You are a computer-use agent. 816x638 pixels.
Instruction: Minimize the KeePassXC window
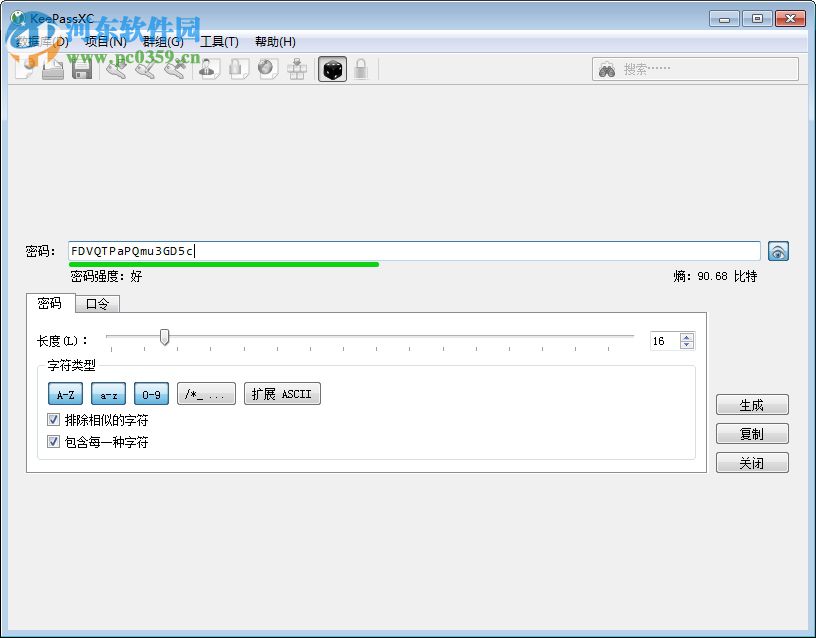(724, 19)
